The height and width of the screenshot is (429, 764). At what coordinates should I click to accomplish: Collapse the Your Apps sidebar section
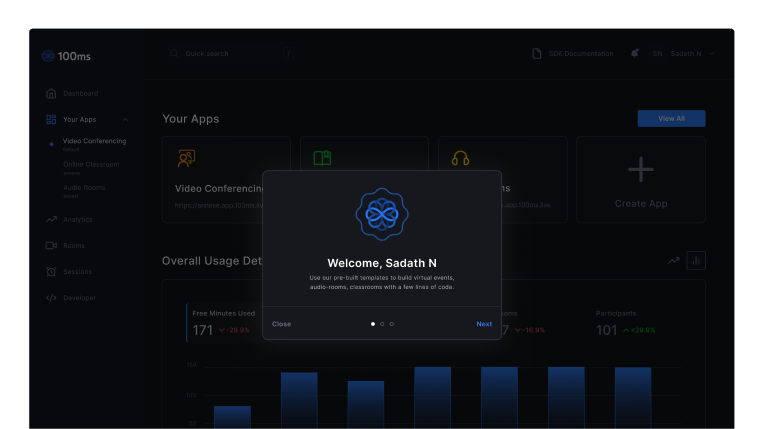pos(125,119)
